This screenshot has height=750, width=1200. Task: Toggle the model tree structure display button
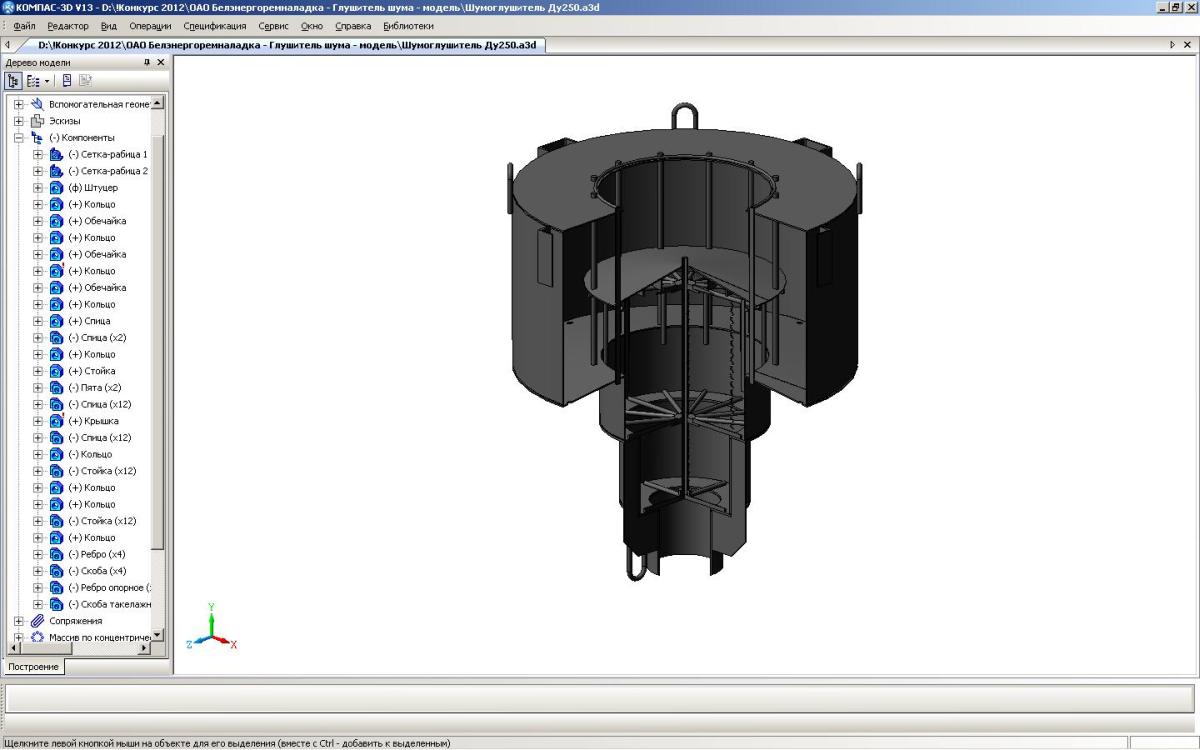13,80
